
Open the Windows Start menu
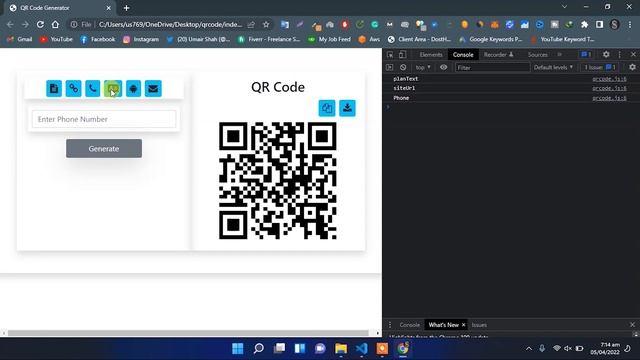[x=238, y=349]
